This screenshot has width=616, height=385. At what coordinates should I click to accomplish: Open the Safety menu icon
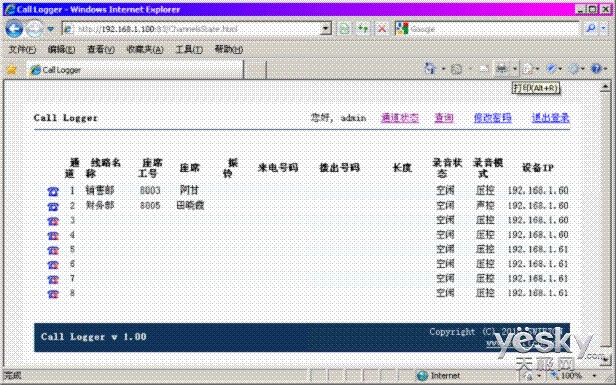tap(552, 69)
